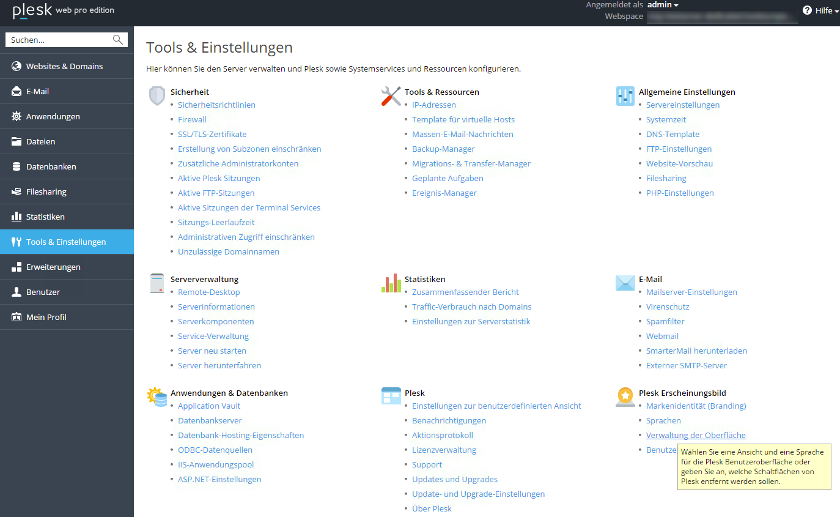Open Ereignis-Manager link

(x=444, y=193)
